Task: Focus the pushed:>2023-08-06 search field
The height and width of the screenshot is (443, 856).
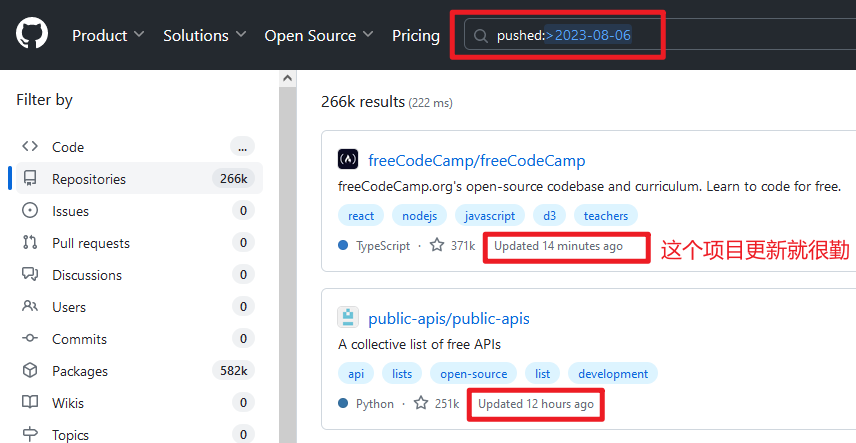Action: click(660, 35)
